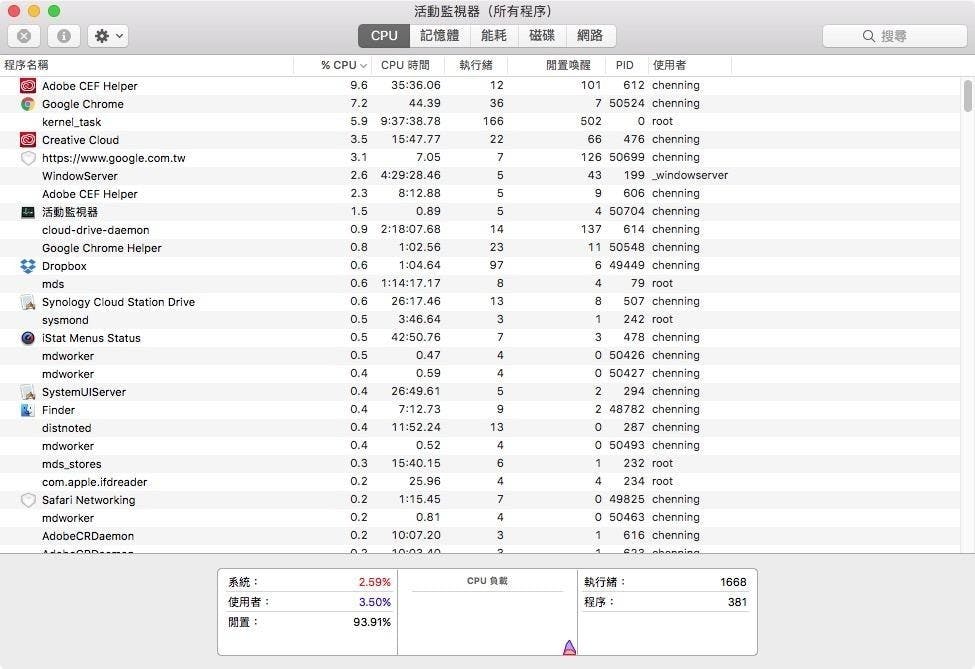Sort by CPU 時間 column header

point(408,65)
